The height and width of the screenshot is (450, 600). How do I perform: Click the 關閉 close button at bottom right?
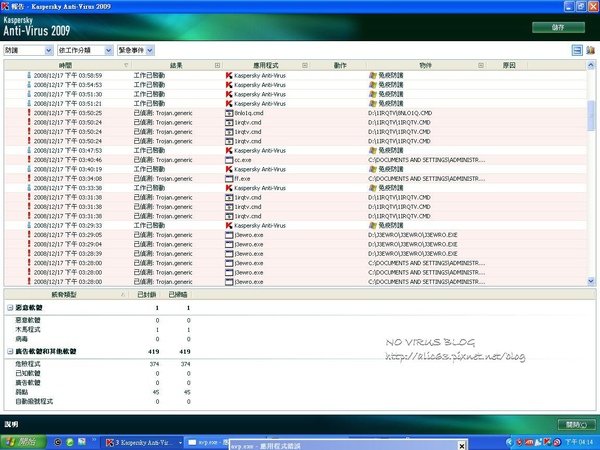pyautogui.click(x=576, y=424)
